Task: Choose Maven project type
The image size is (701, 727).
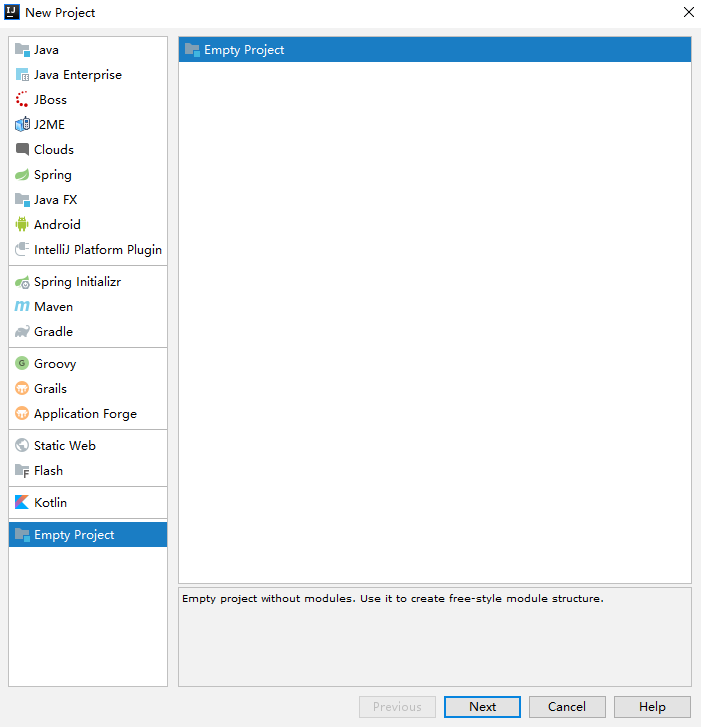Action: tap(88, 307)
